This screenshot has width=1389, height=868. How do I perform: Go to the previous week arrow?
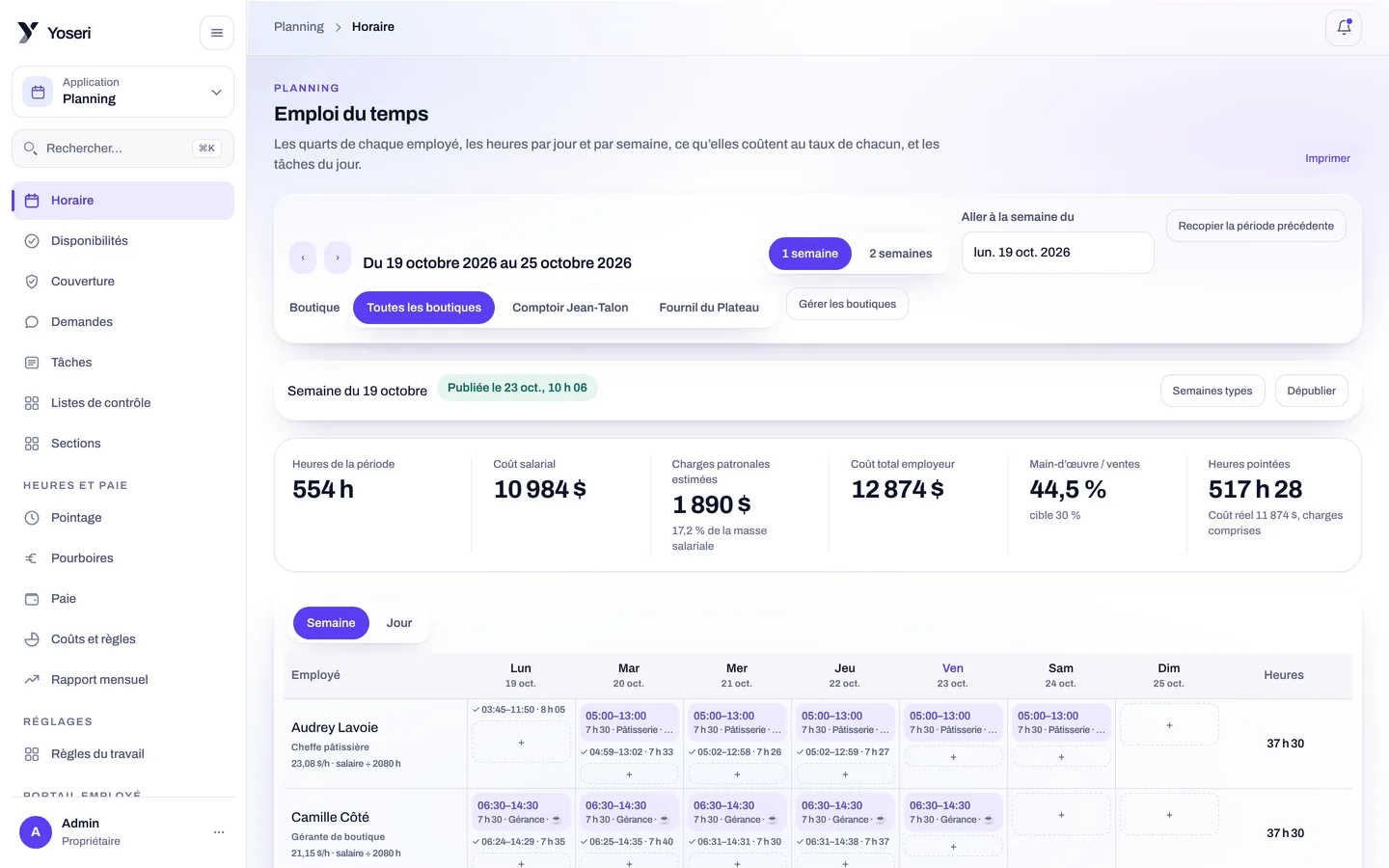click(303, 258)
